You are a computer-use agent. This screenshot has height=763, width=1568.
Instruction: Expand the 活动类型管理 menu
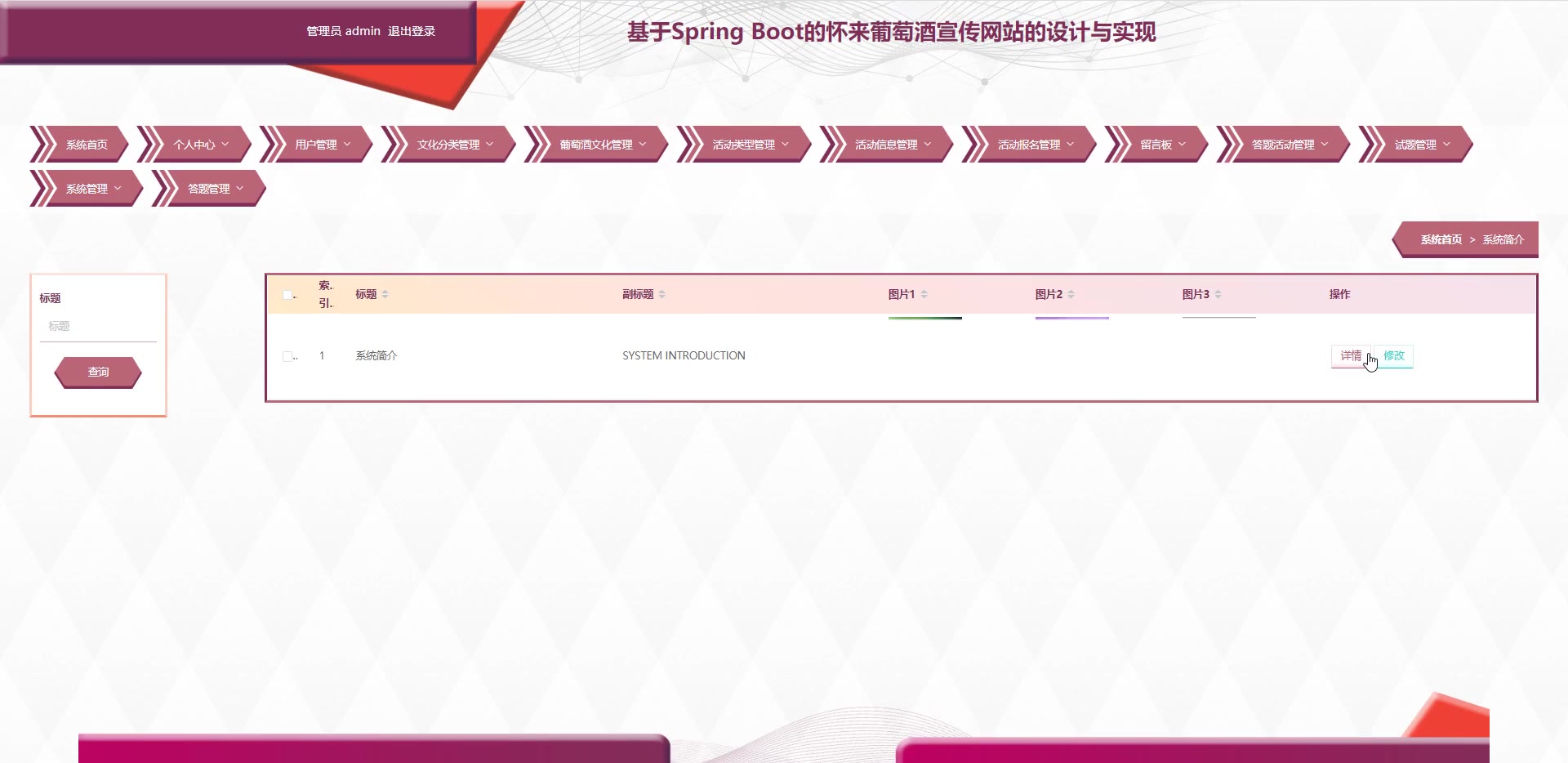tap(746, 145)
